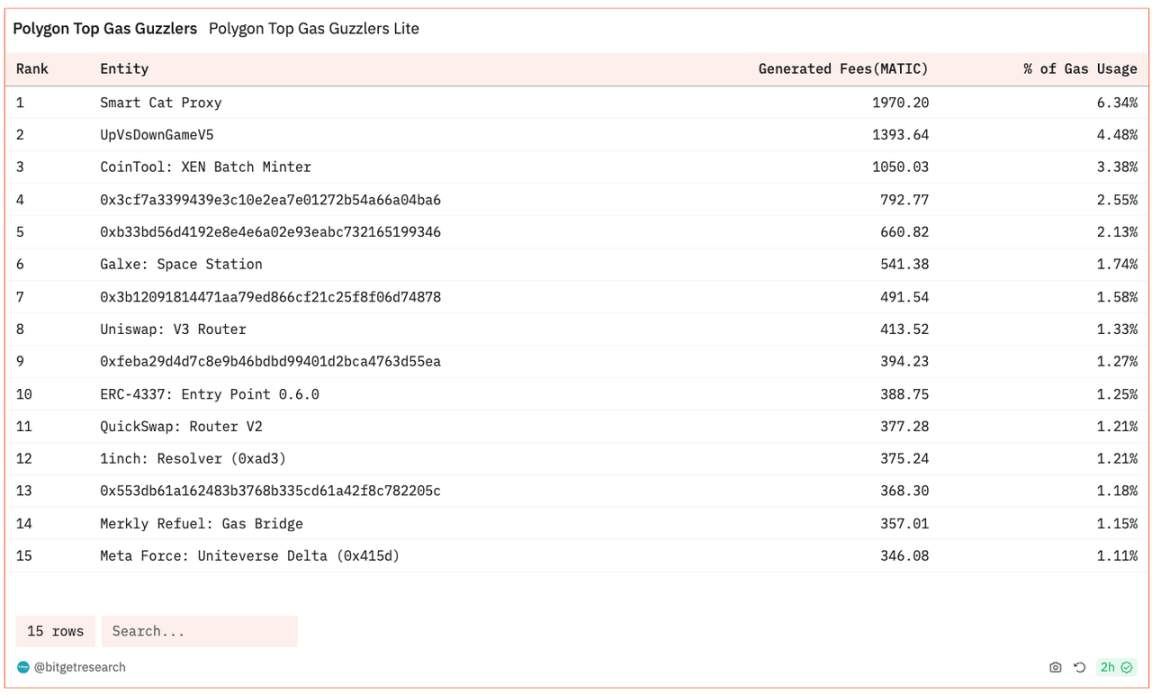The image size is (1152, 695).
Task: Click the 2h freshness status badge
Action: 1115,667
